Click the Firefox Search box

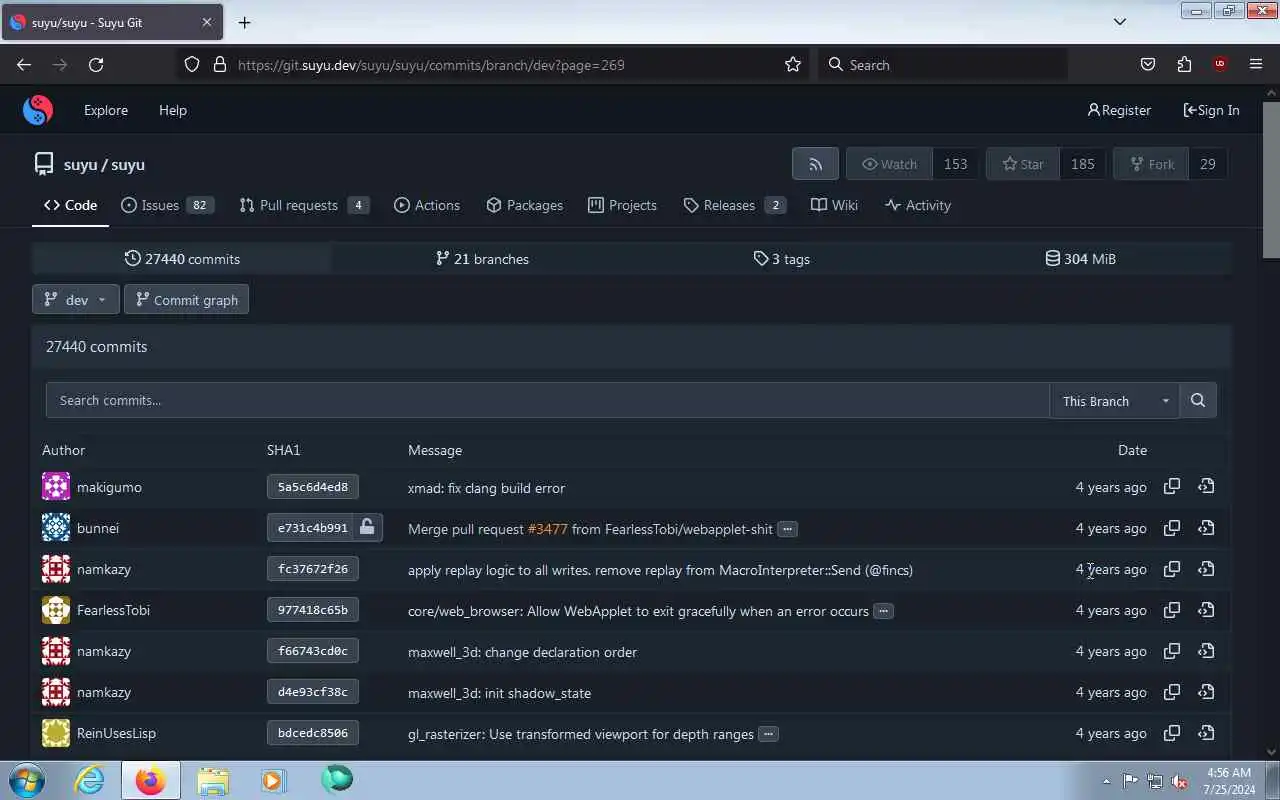pyautogui.click(x=943, y=64)
